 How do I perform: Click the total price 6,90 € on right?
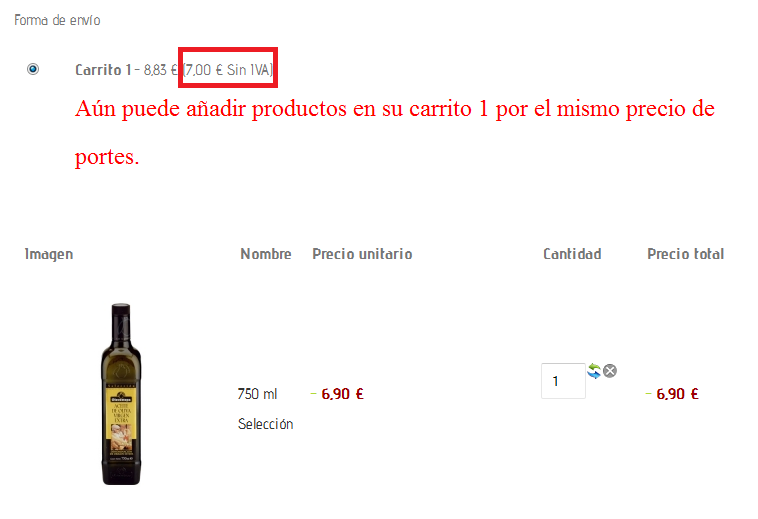[677, 394]
